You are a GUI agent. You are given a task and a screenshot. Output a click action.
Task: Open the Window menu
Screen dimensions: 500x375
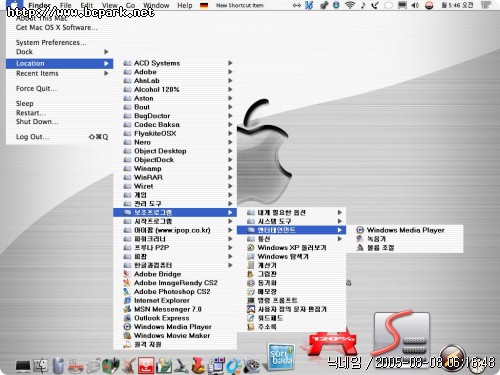click(156, 5)
